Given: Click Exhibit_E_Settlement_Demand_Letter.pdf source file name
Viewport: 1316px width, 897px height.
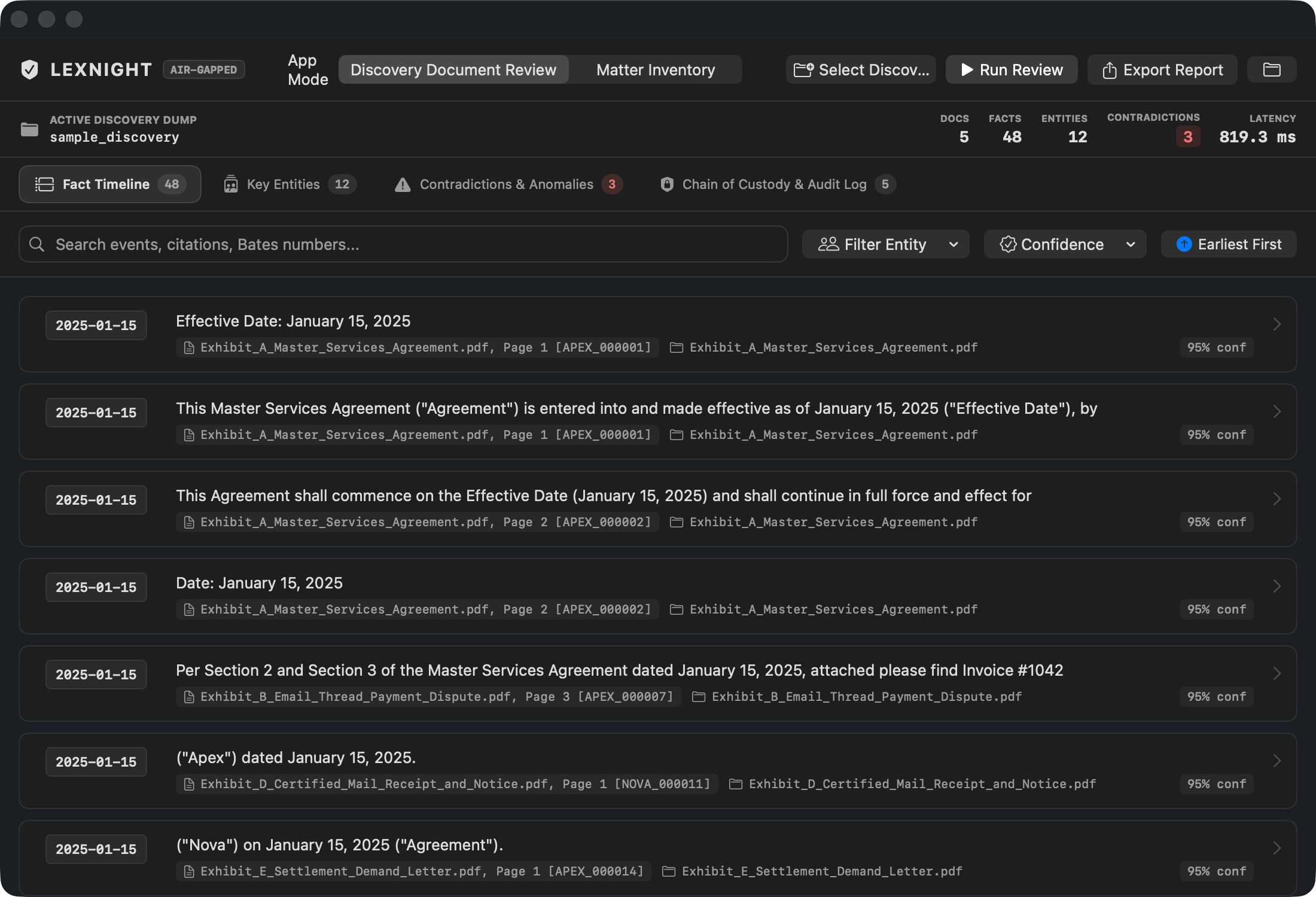Looking at the screenshot, I should point(822,871).
